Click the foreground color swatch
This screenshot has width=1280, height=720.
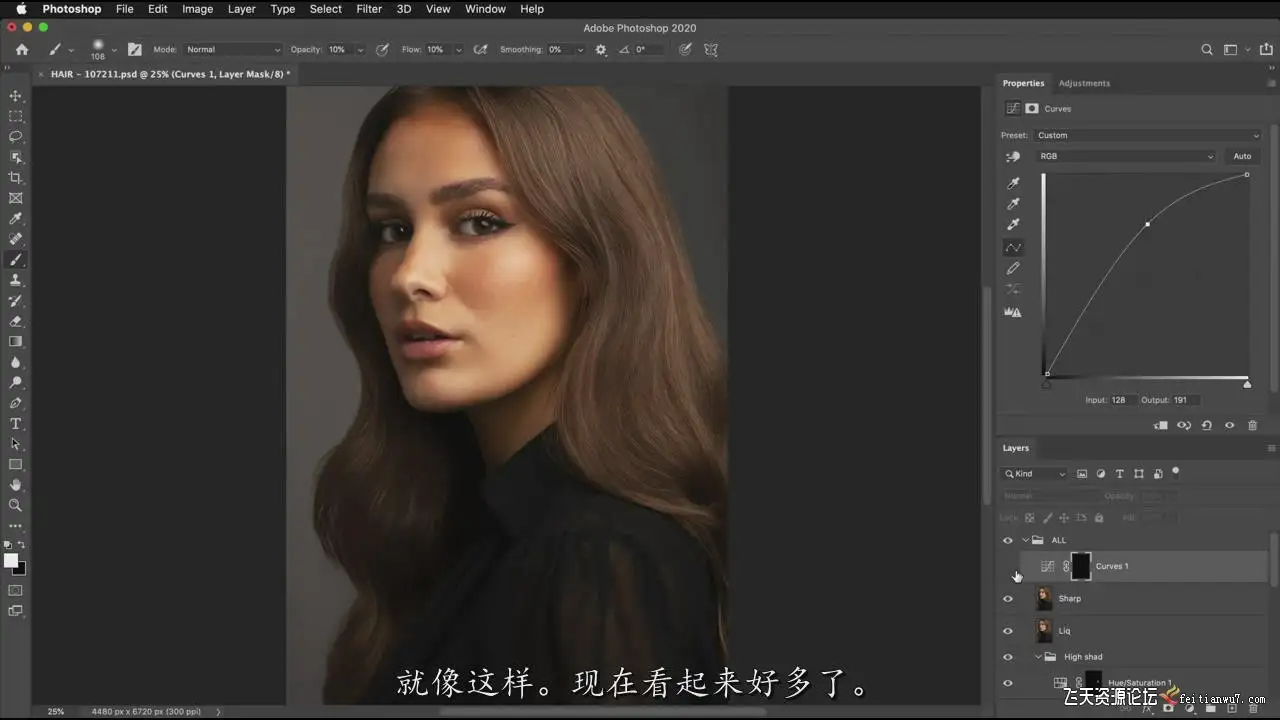(11, 561)
